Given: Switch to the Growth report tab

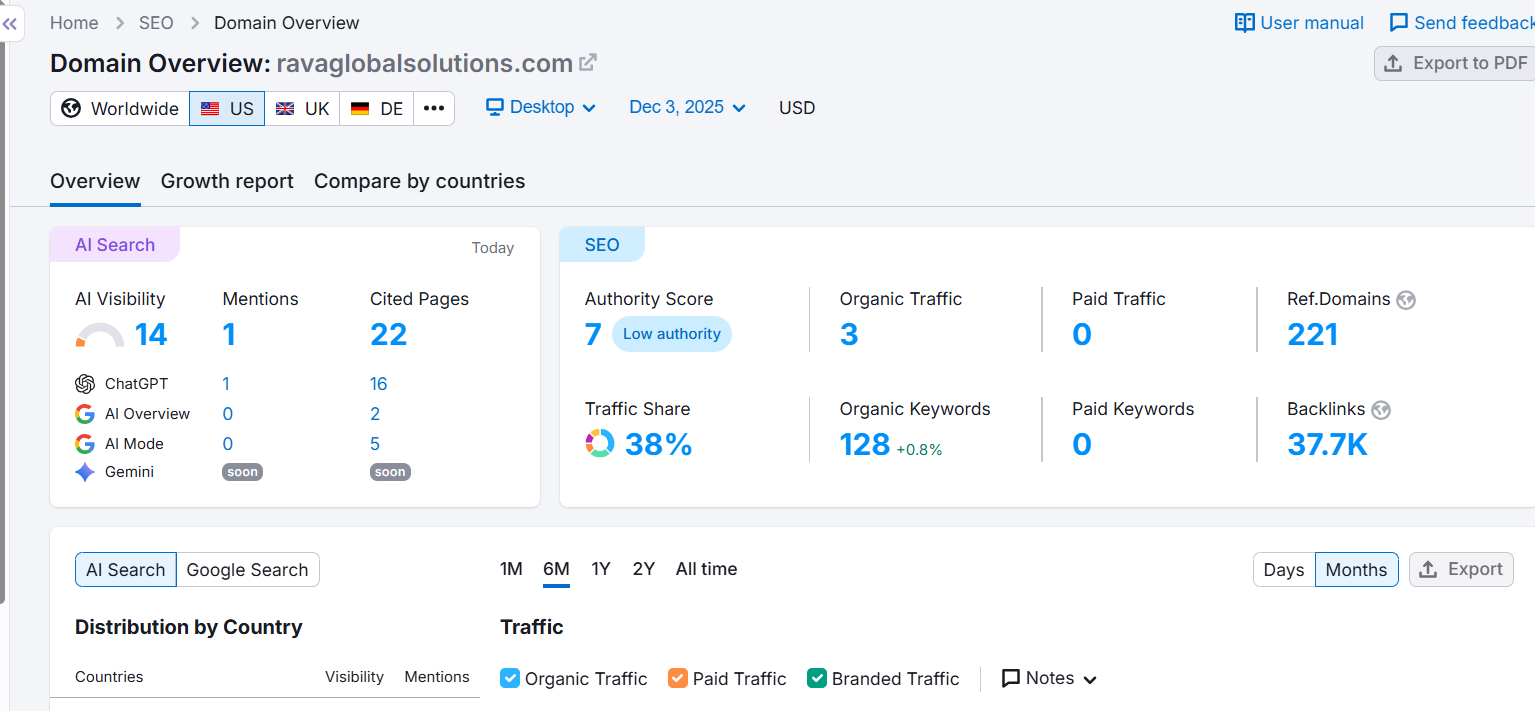Looking at the screenshot, I should click(227, 181).
